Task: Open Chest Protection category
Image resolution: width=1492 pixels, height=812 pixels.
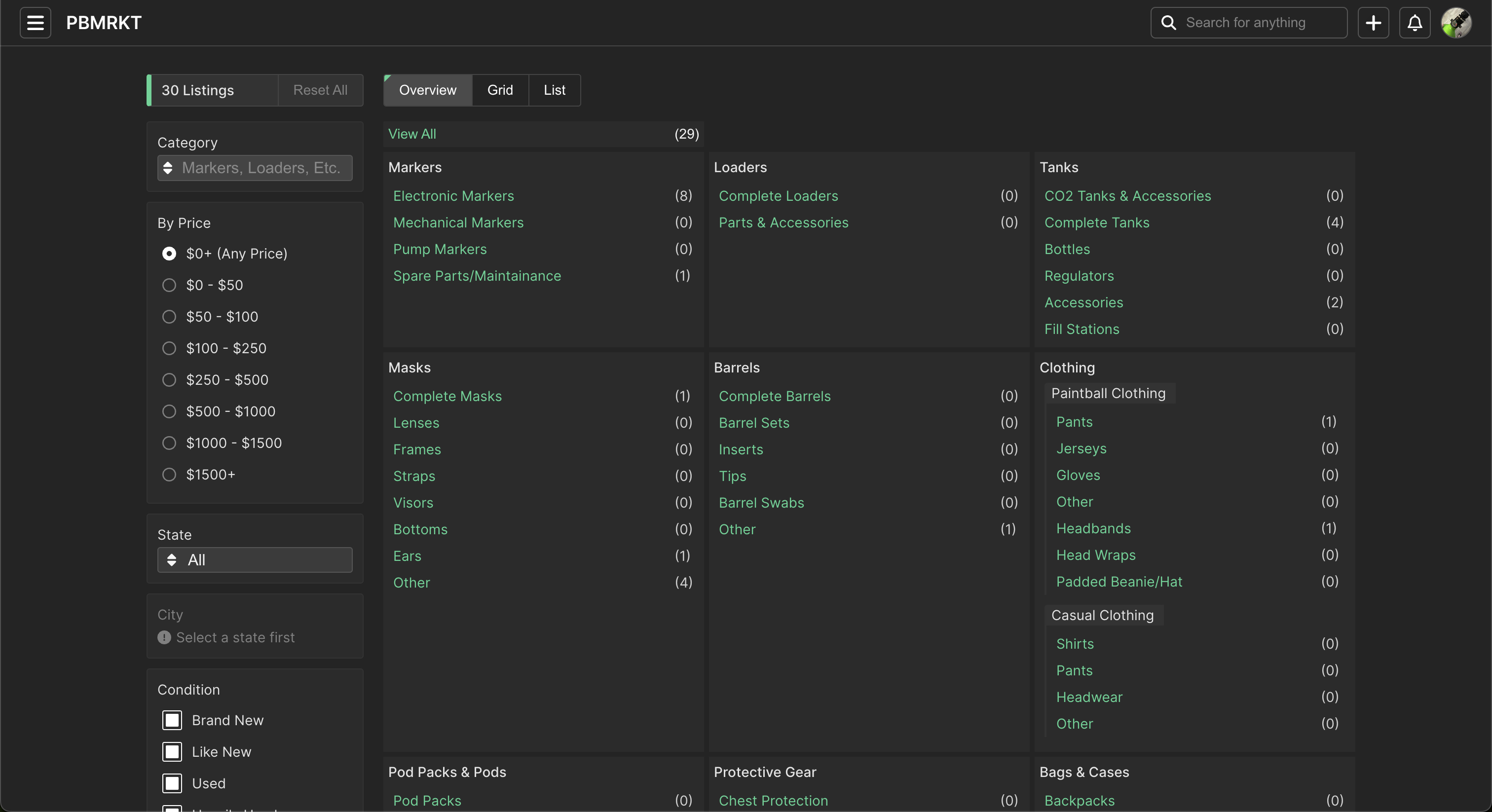Action: tap(773, 801)
